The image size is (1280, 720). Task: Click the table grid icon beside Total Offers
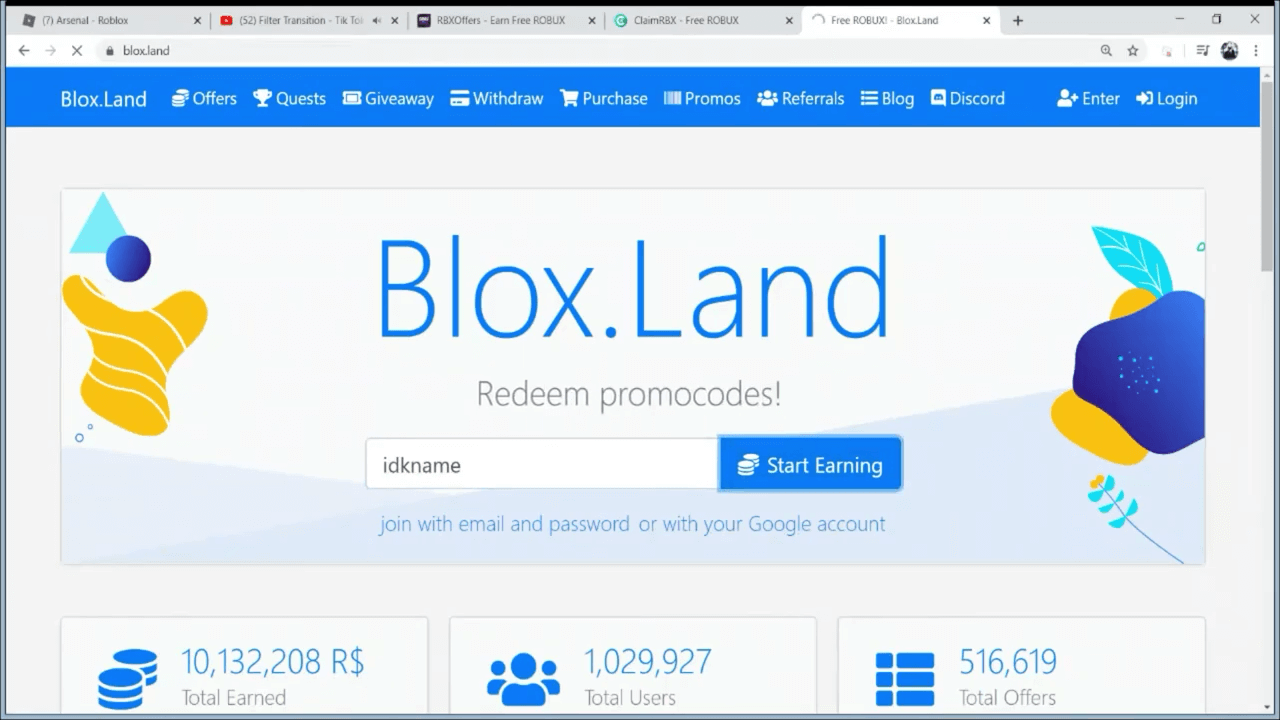905,679
